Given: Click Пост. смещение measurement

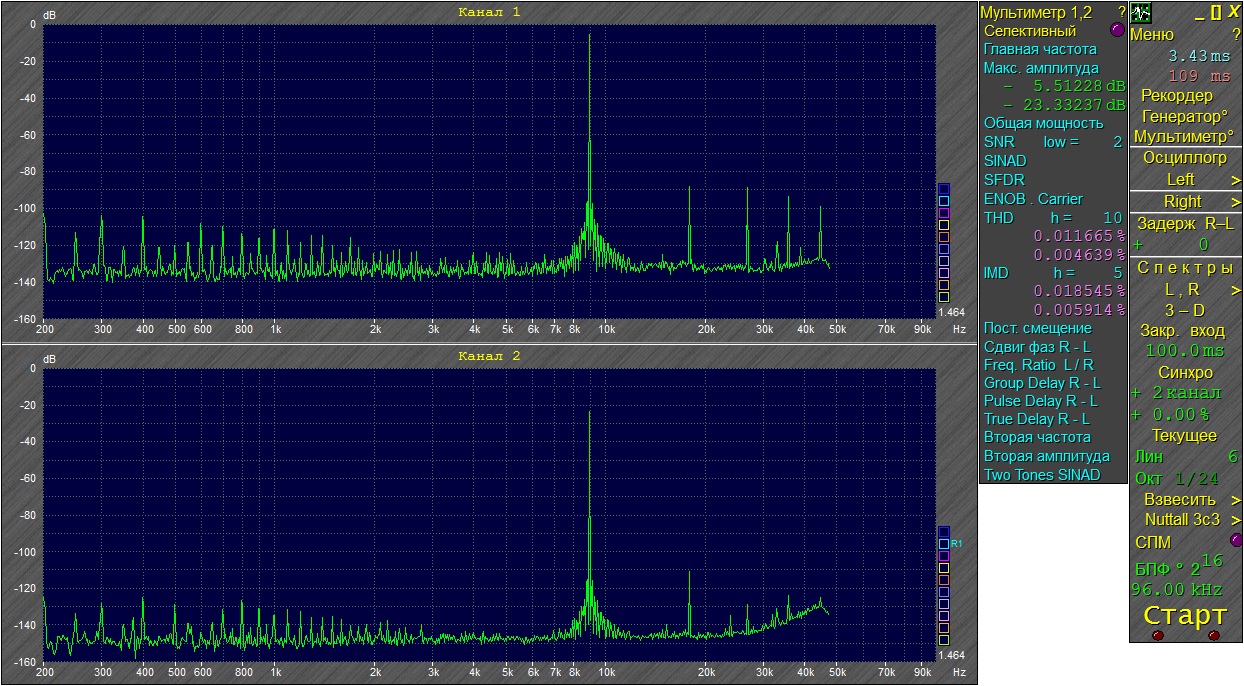Looking at the screenshot, I should point(1038,328).
